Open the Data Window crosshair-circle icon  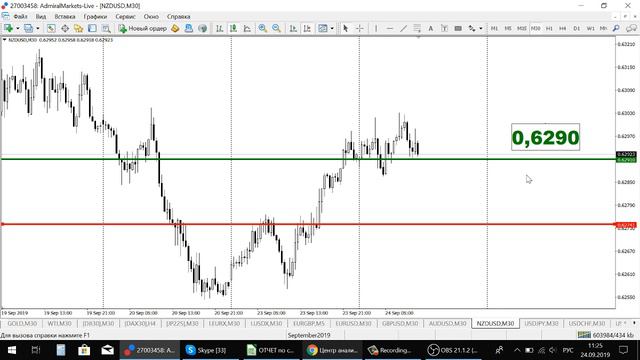(x=65, y=28)
